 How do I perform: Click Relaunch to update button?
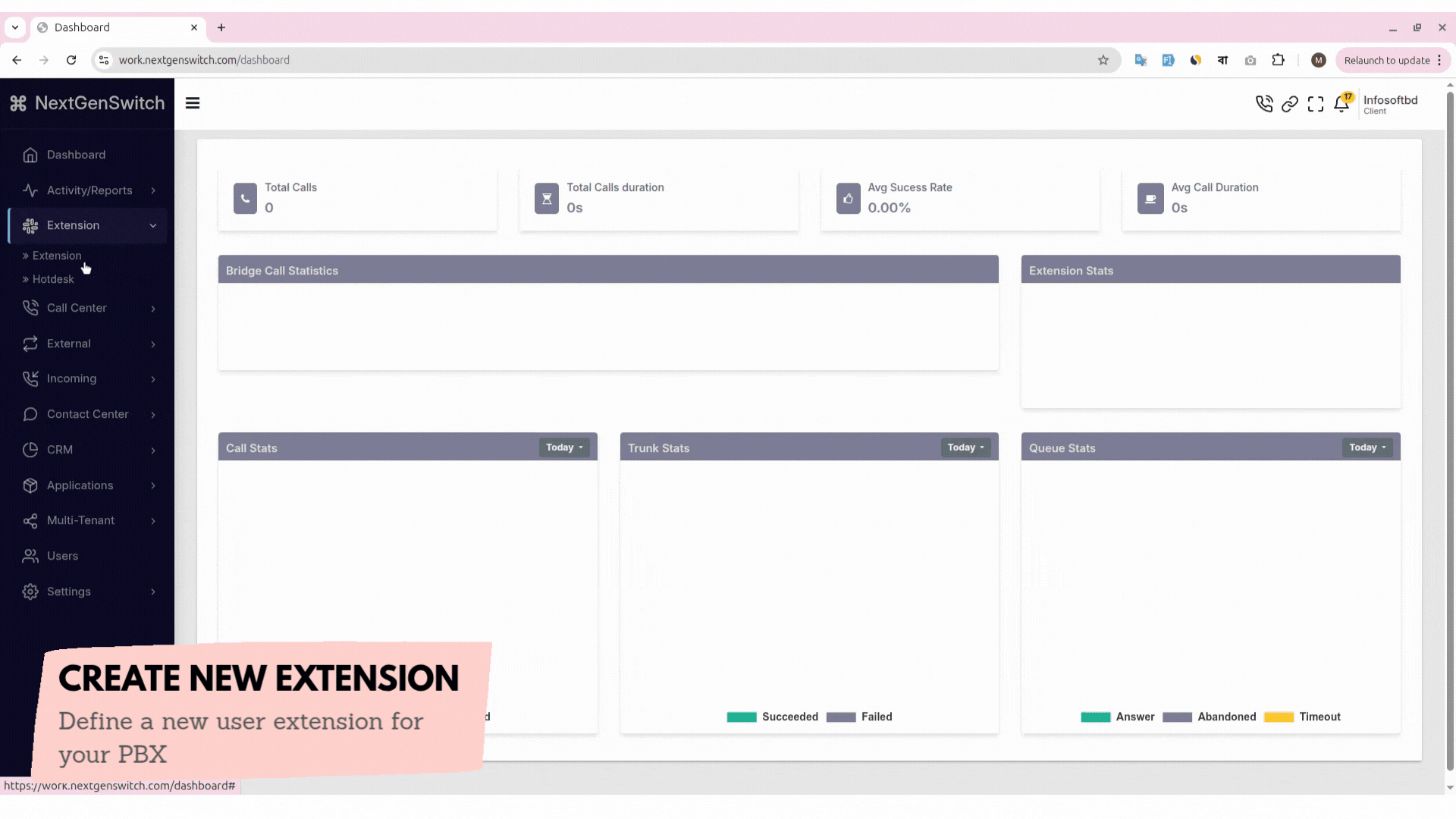click(1386, 60)
